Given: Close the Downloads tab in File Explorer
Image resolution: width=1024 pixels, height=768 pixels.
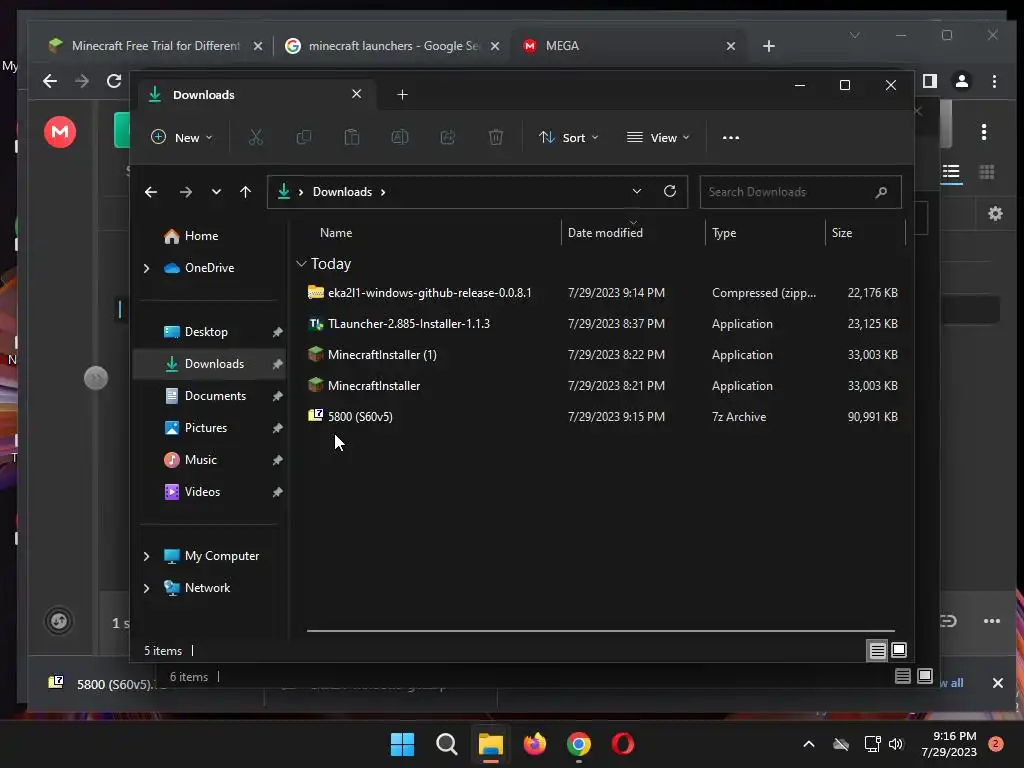Looking at the screenshot, I should pyautogui.click(x=357, y=94).
